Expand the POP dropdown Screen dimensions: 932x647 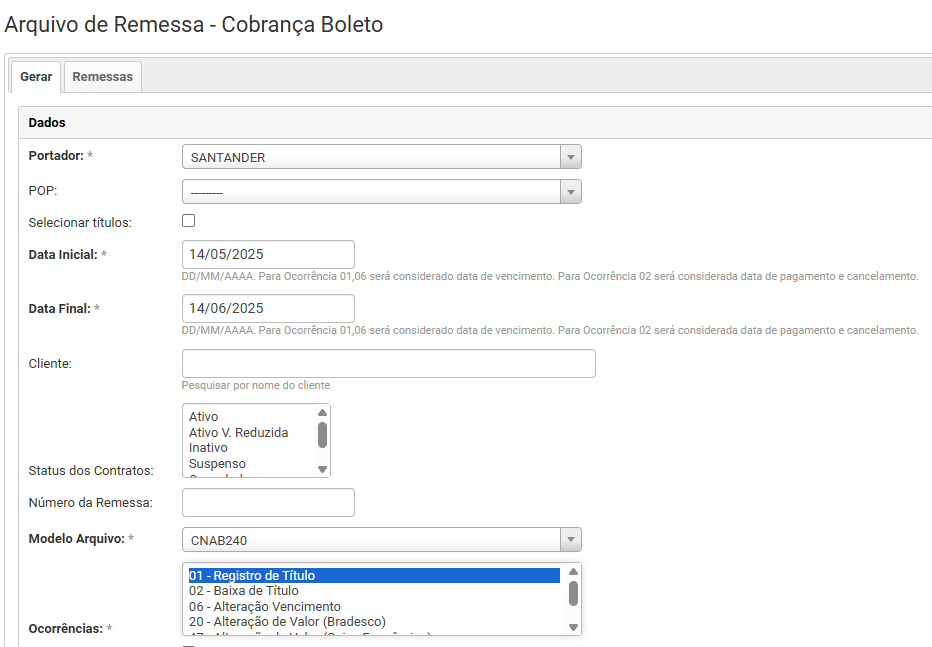click(381, 192)
